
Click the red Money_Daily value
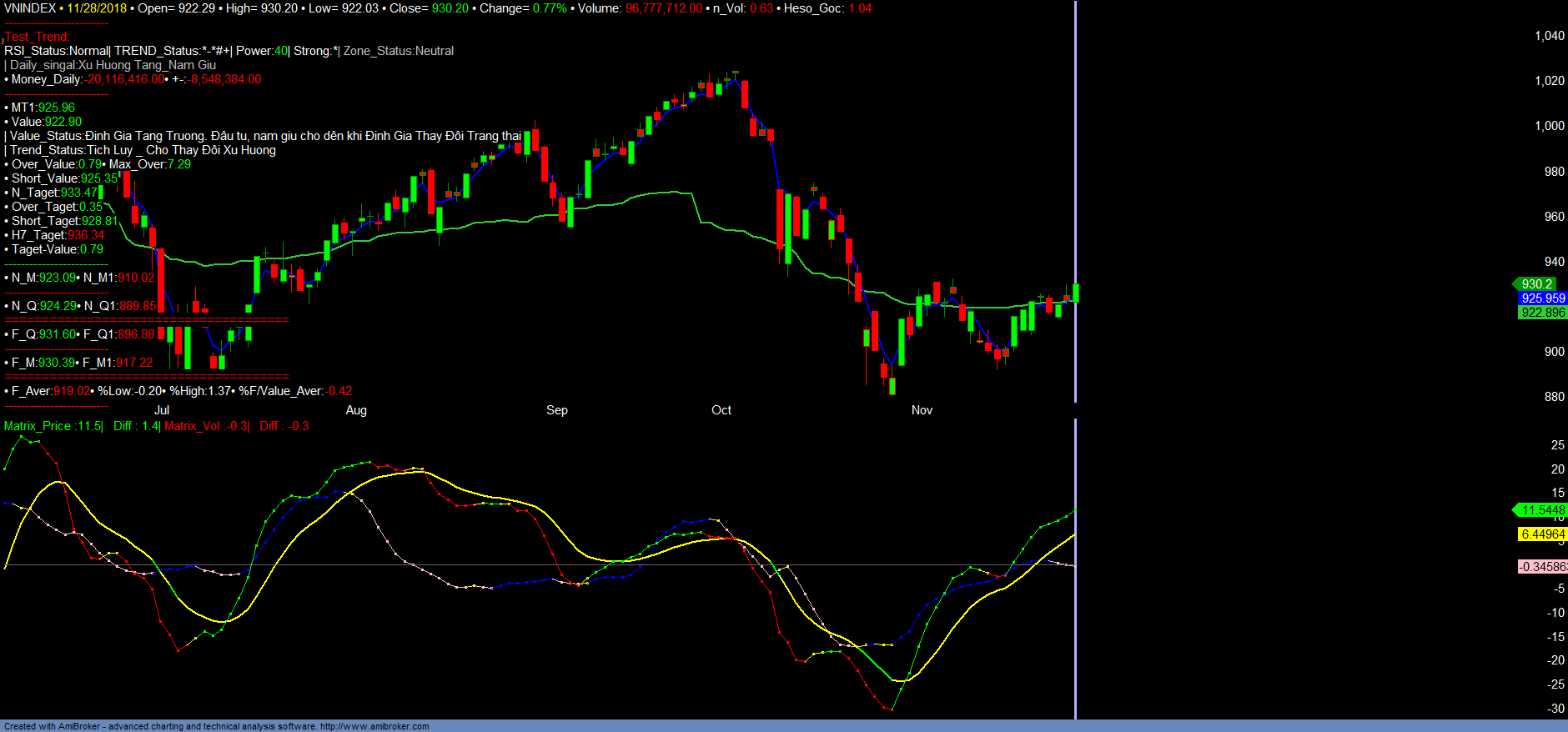[125, 79]
